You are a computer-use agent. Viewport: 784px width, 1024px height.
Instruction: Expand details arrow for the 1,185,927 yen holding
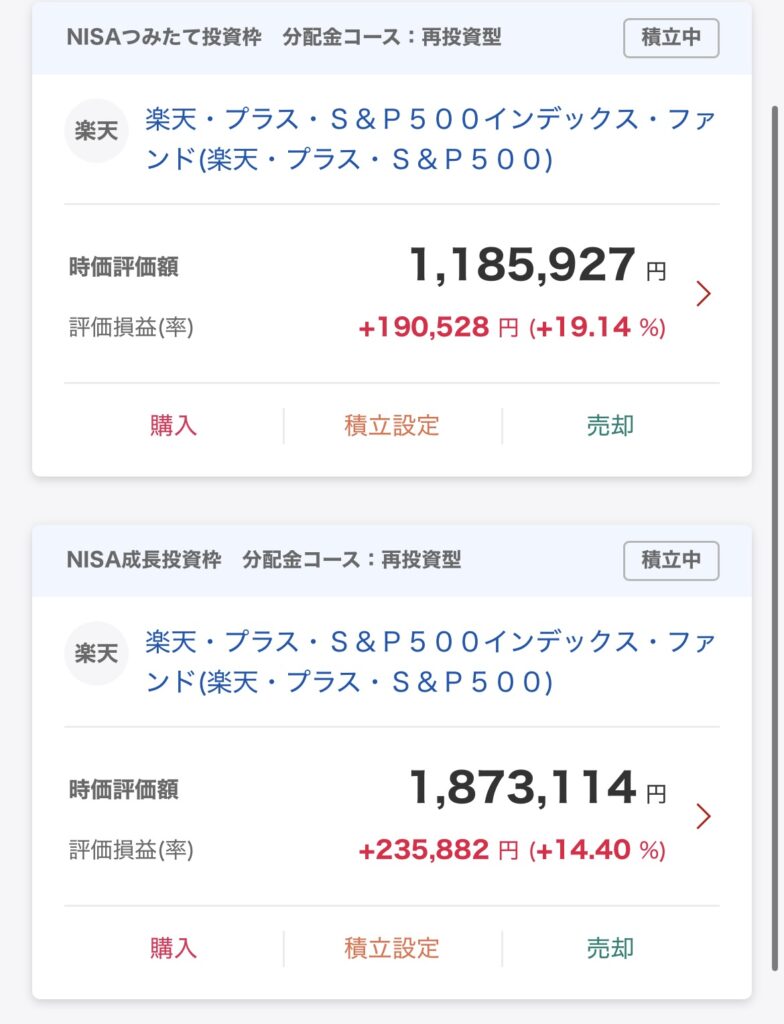point(703,293)
